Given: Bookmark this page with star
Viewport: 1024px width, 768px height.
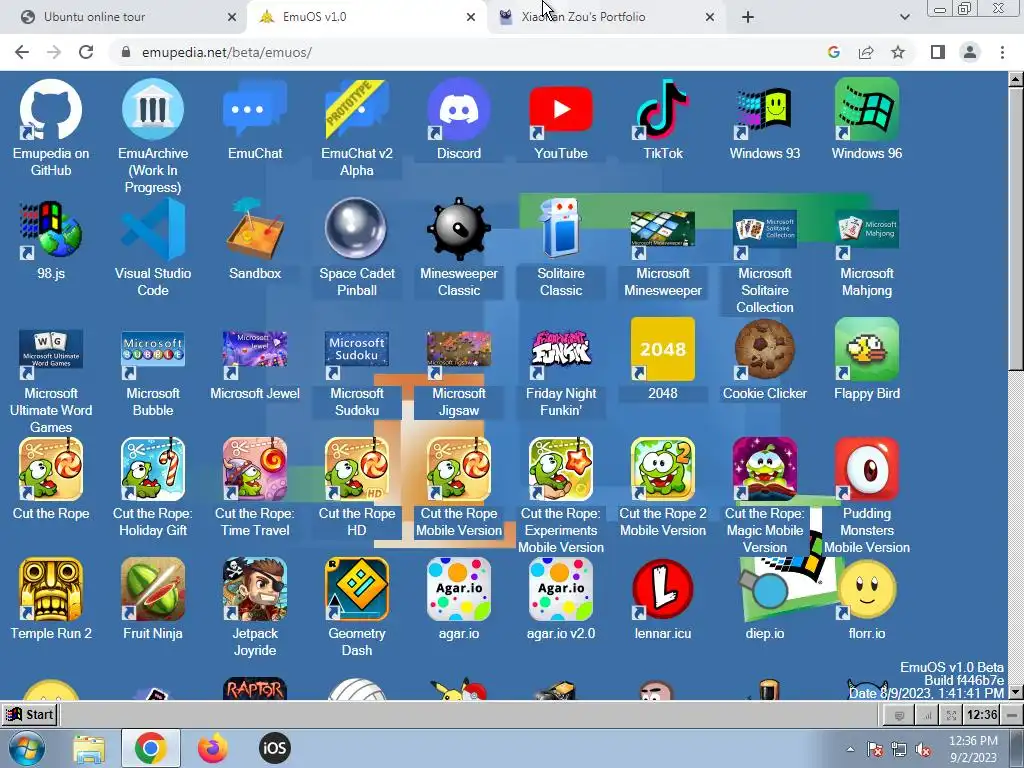Looking at the screenshot, I should [x=898, y=52].
